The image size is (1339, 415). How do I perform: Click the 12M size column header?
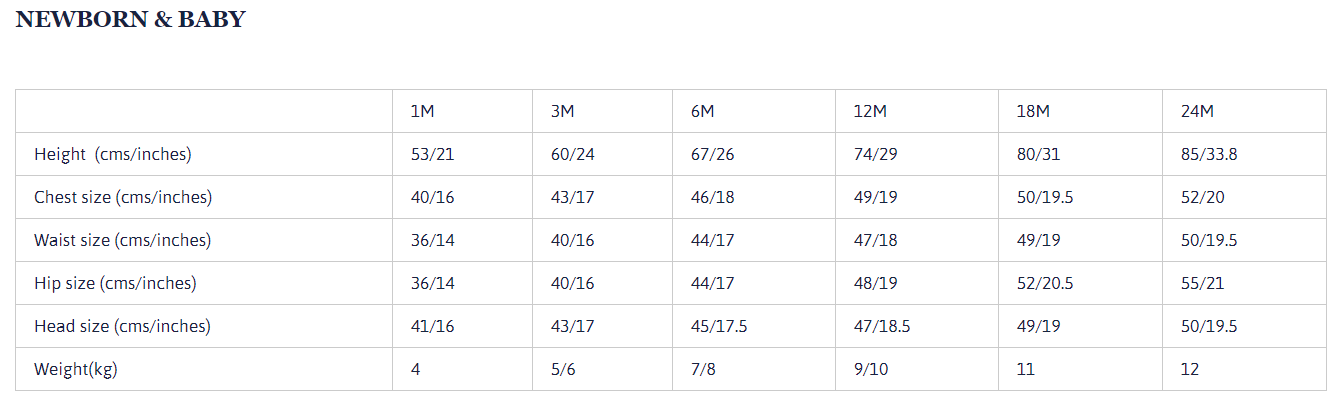pyautogui.click(x=870, y=111)
